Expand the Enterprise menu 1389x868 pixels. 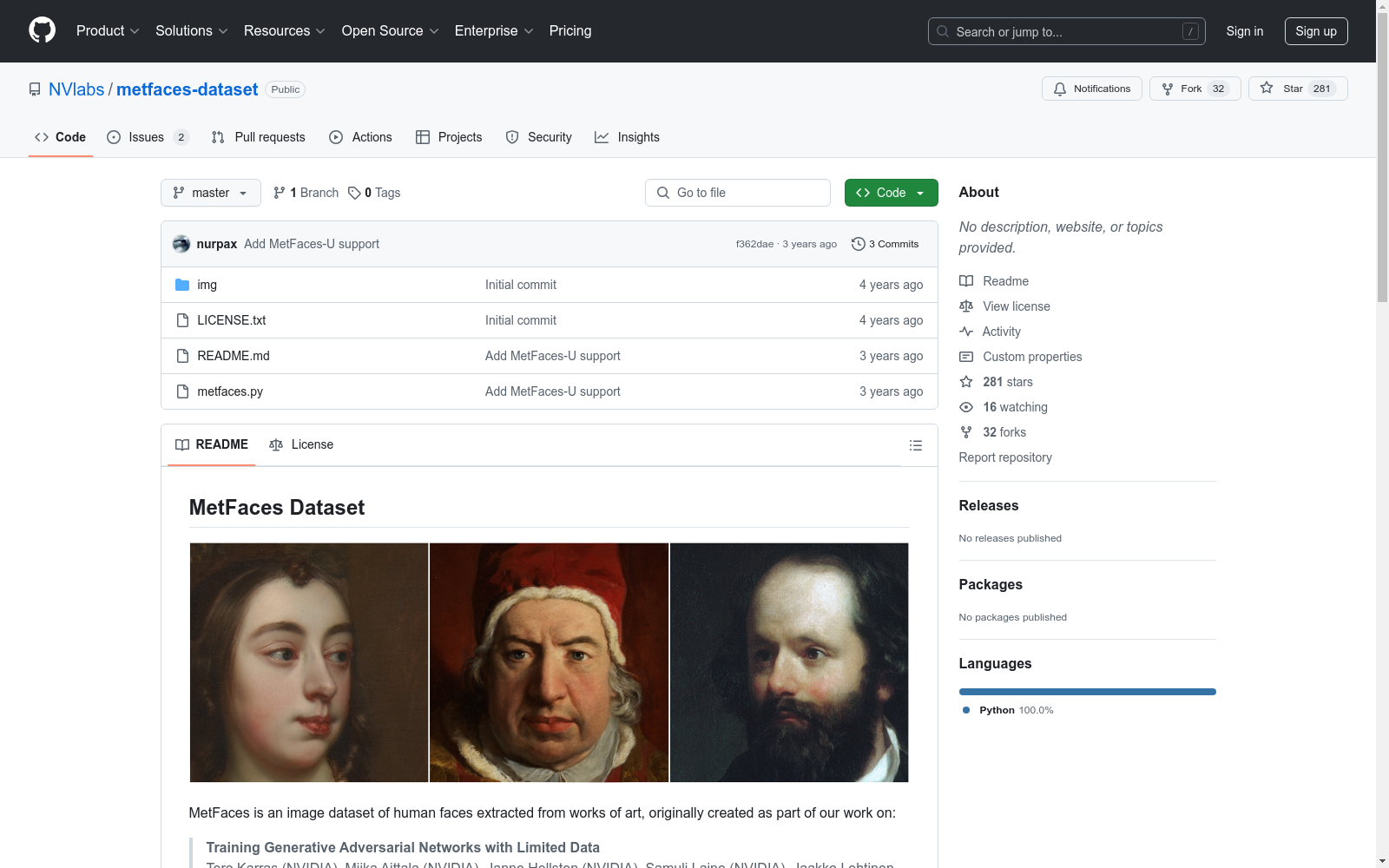tap(494, 31)
